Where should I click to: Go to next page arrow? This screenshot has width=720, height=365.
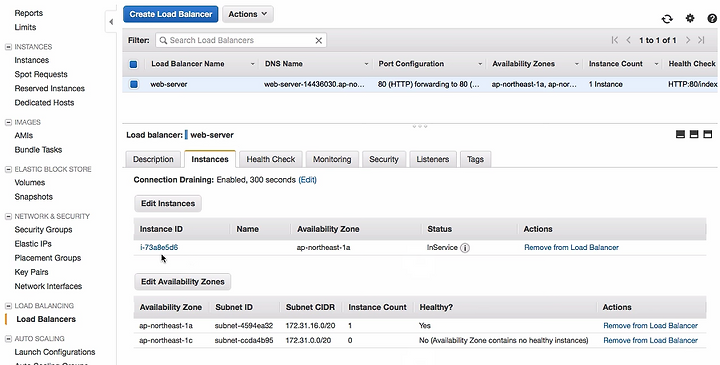click(x=688, y=40)
